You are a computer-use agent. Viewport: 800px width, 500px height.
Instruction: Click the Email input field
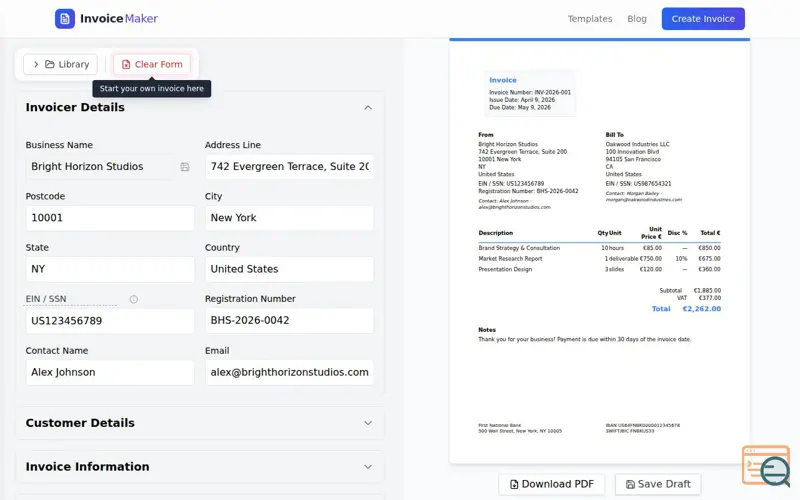pos(289,372)
